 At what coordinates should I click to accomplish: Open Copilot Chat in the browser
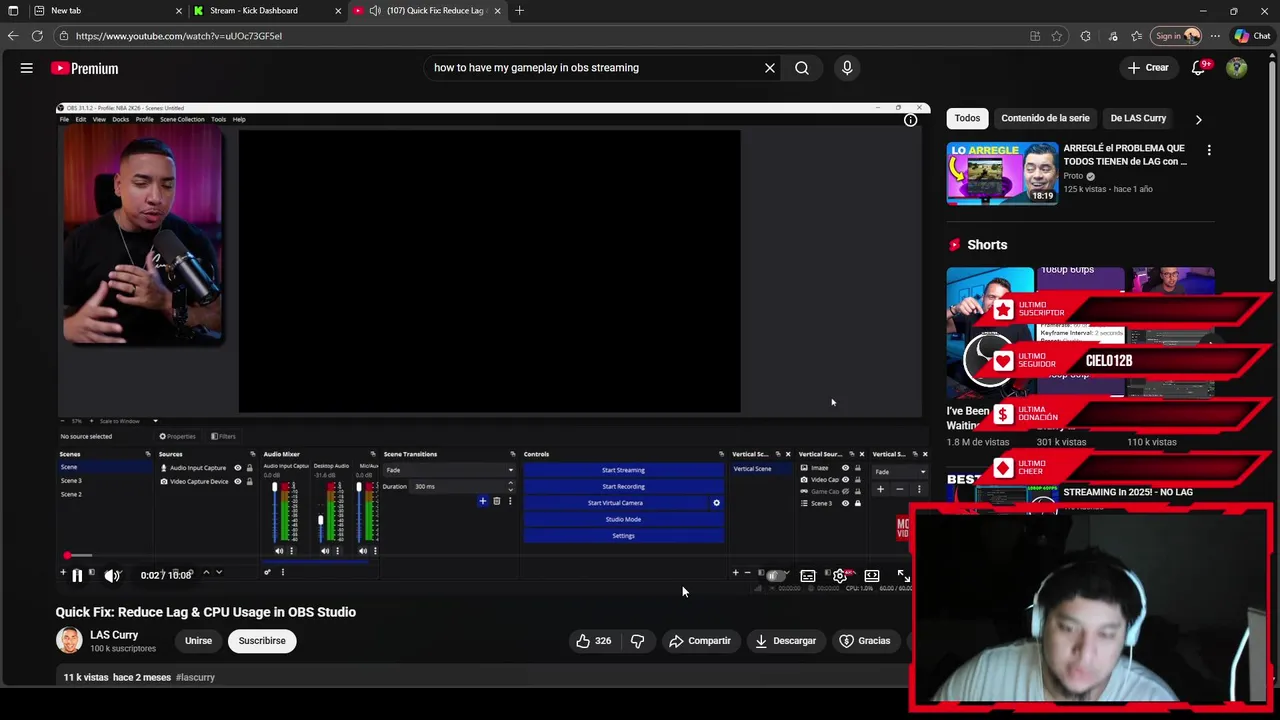(1252, 36)
